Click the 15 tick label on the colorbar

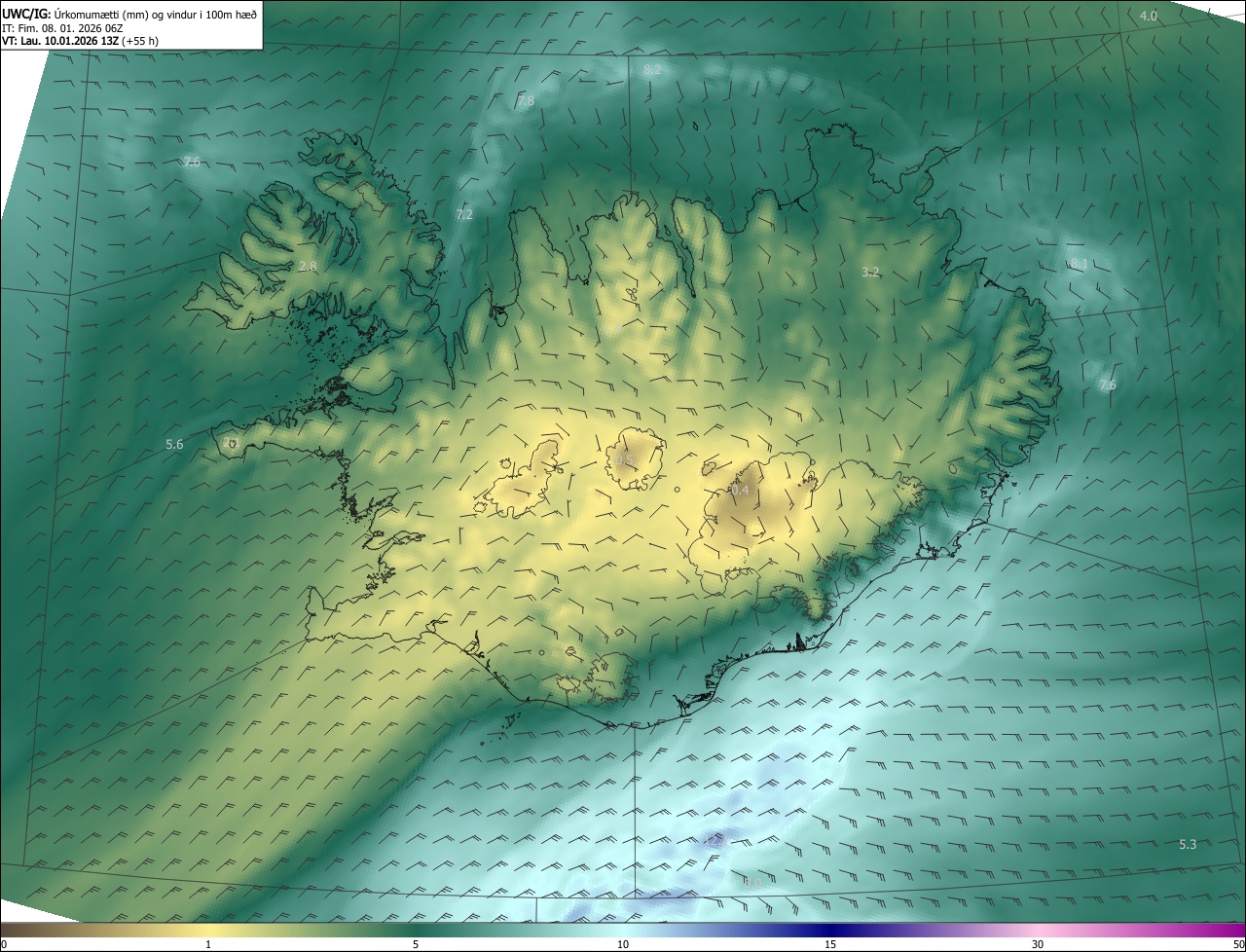tap(830, 944)
